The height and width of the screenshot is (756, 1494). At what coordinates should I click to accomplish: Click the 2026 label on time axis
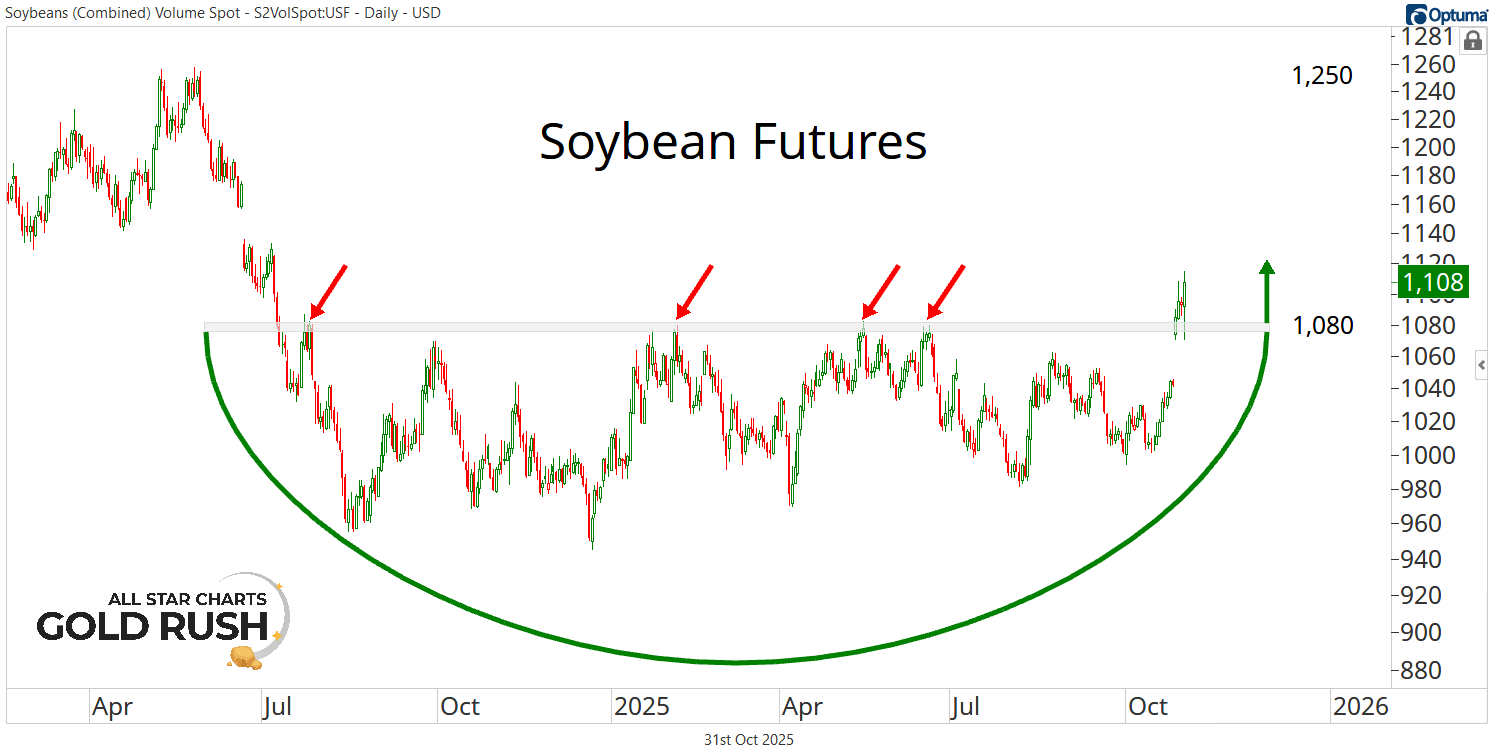(x=1361, y=707)
